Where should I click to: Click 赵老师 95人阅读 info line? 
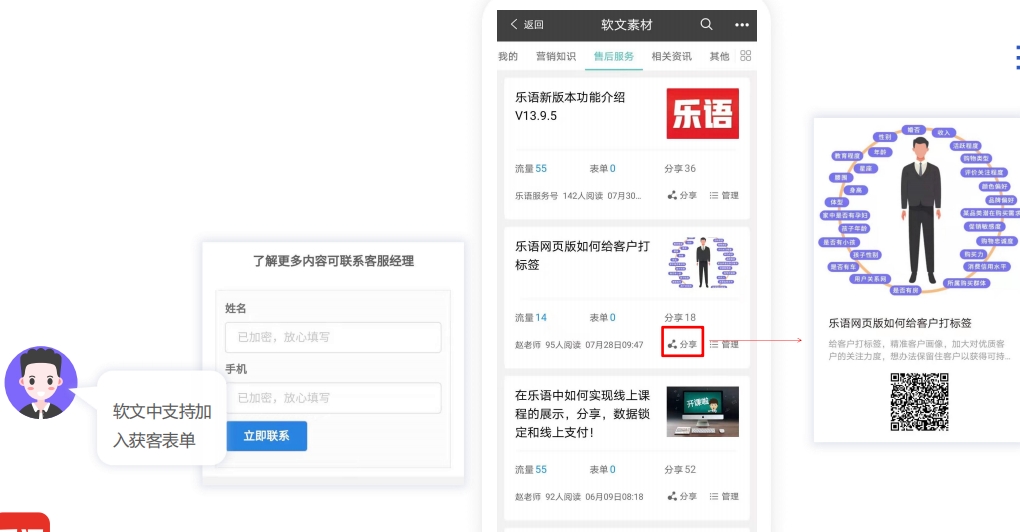coord(579,345)
